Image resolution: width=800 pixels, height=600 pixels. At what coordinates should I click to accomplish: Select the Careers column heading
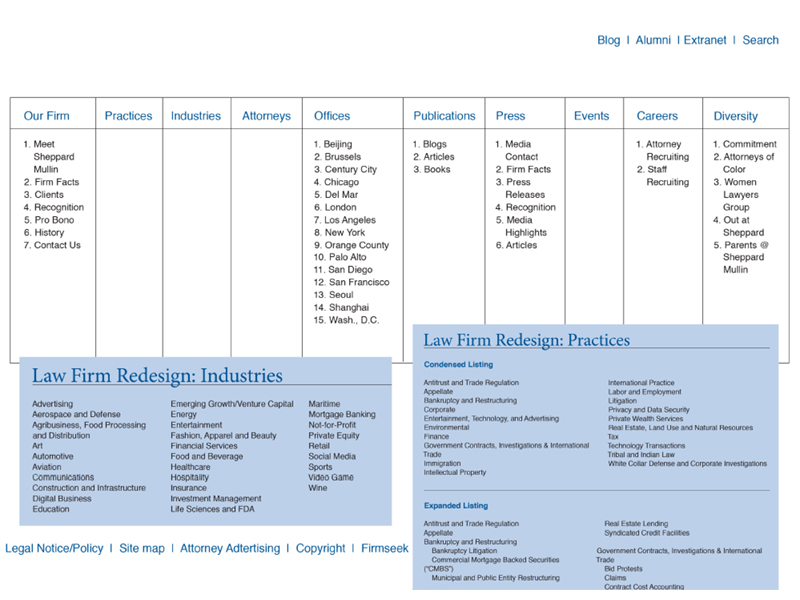pyautogui.click(x=657, y=116)
